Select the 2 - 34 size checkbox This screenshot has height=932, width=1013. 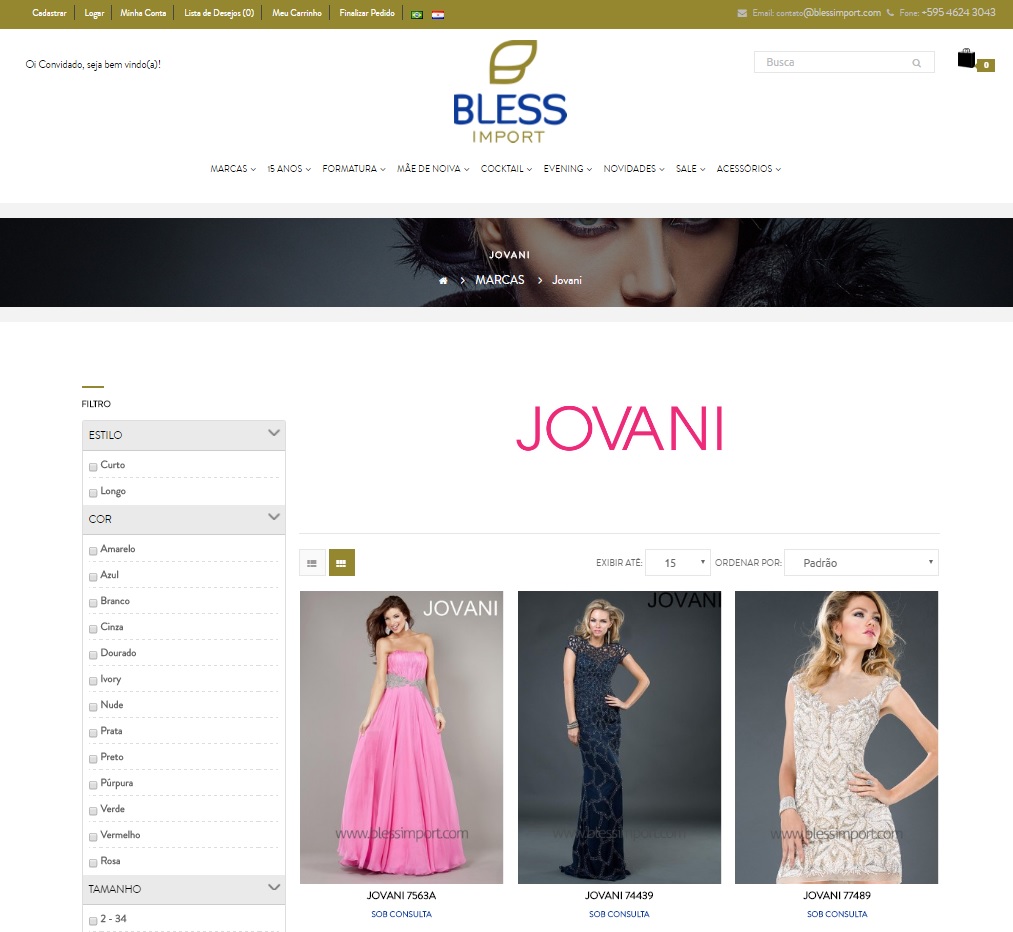point(92,920)
